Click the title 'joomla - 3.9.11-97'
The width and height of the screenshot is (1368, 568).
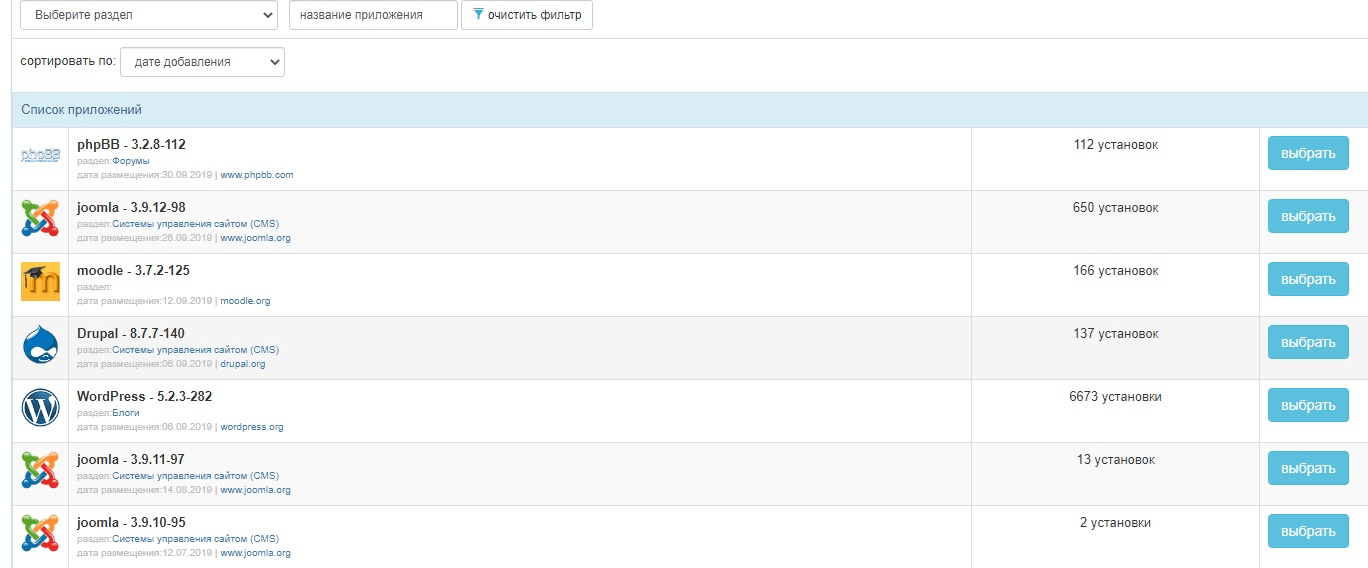pos(131,459)
